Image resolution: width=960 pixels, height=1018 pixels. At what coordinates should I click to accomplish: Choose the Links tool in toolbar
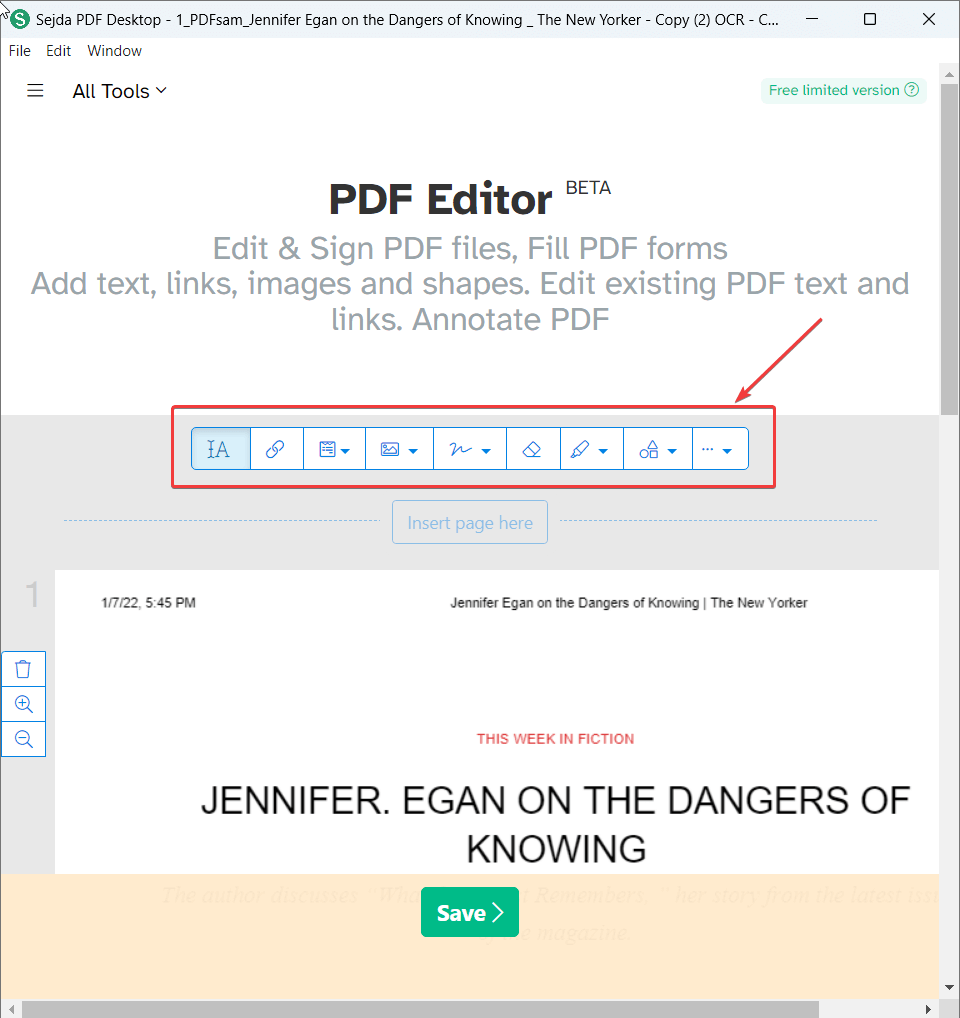click(x=277, y=449)
